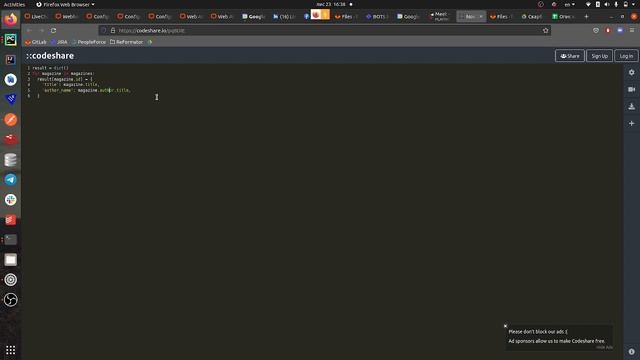Screen dimensions: 640x360
Task: Click line number 6 in the editor gutter
Action: pyautogui.click(x=29, y=96)
